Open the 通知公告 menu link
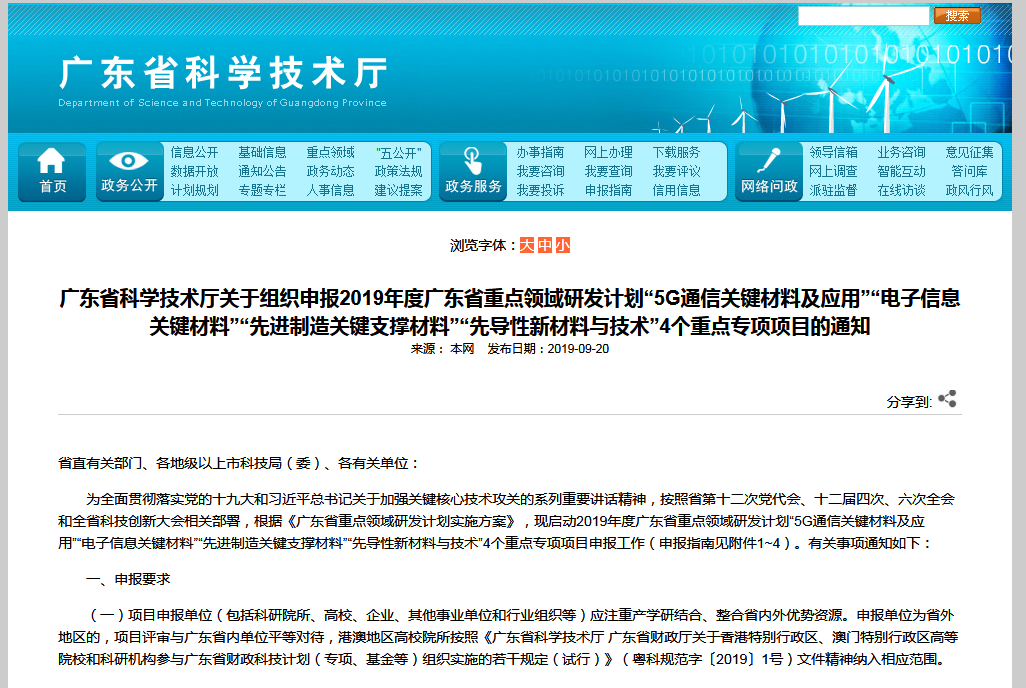This screenshot has width=1026, height=688. tap(262, 171)
